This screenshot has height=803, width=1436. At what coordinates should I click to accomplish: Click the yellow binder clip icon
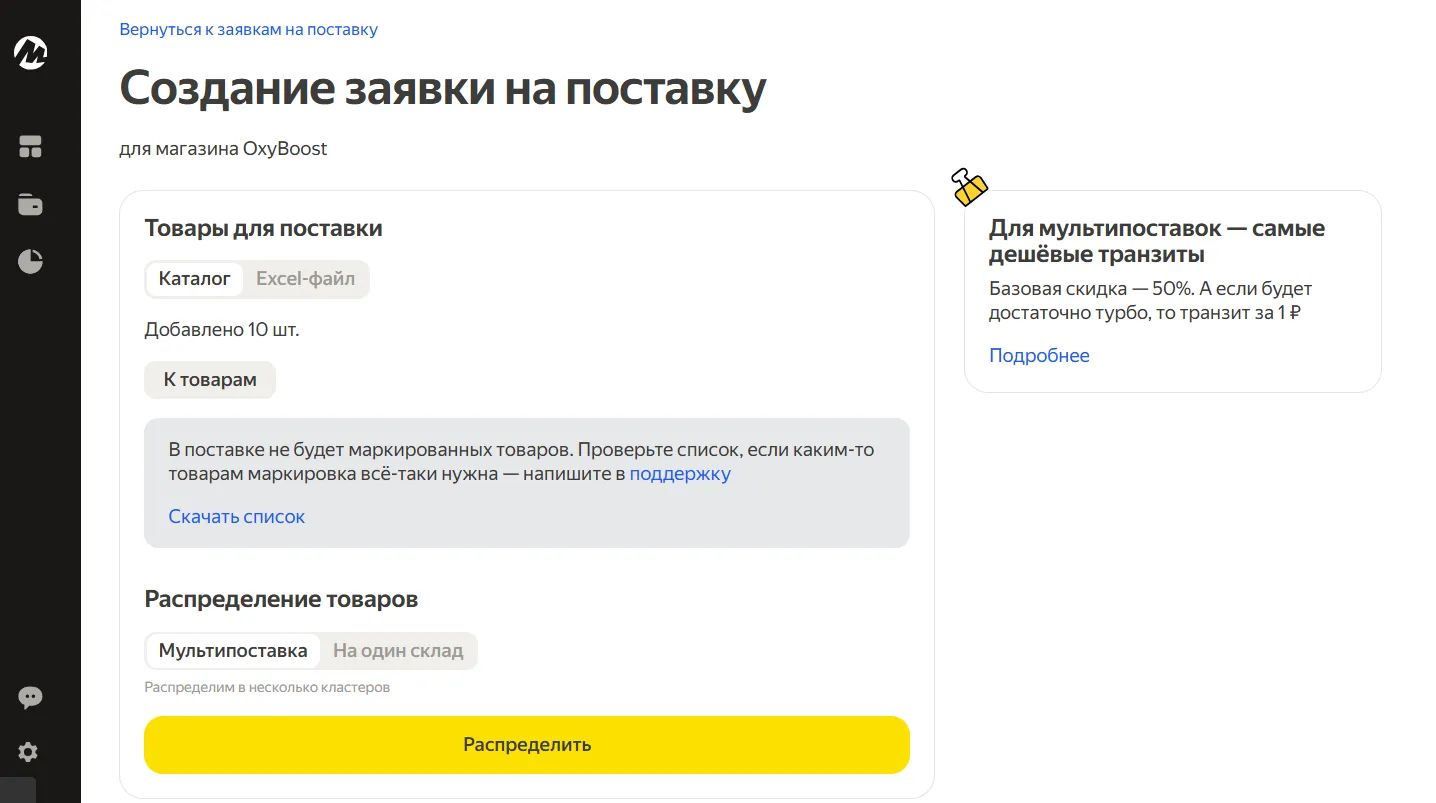pyautogui.click(x=969, y=186)
